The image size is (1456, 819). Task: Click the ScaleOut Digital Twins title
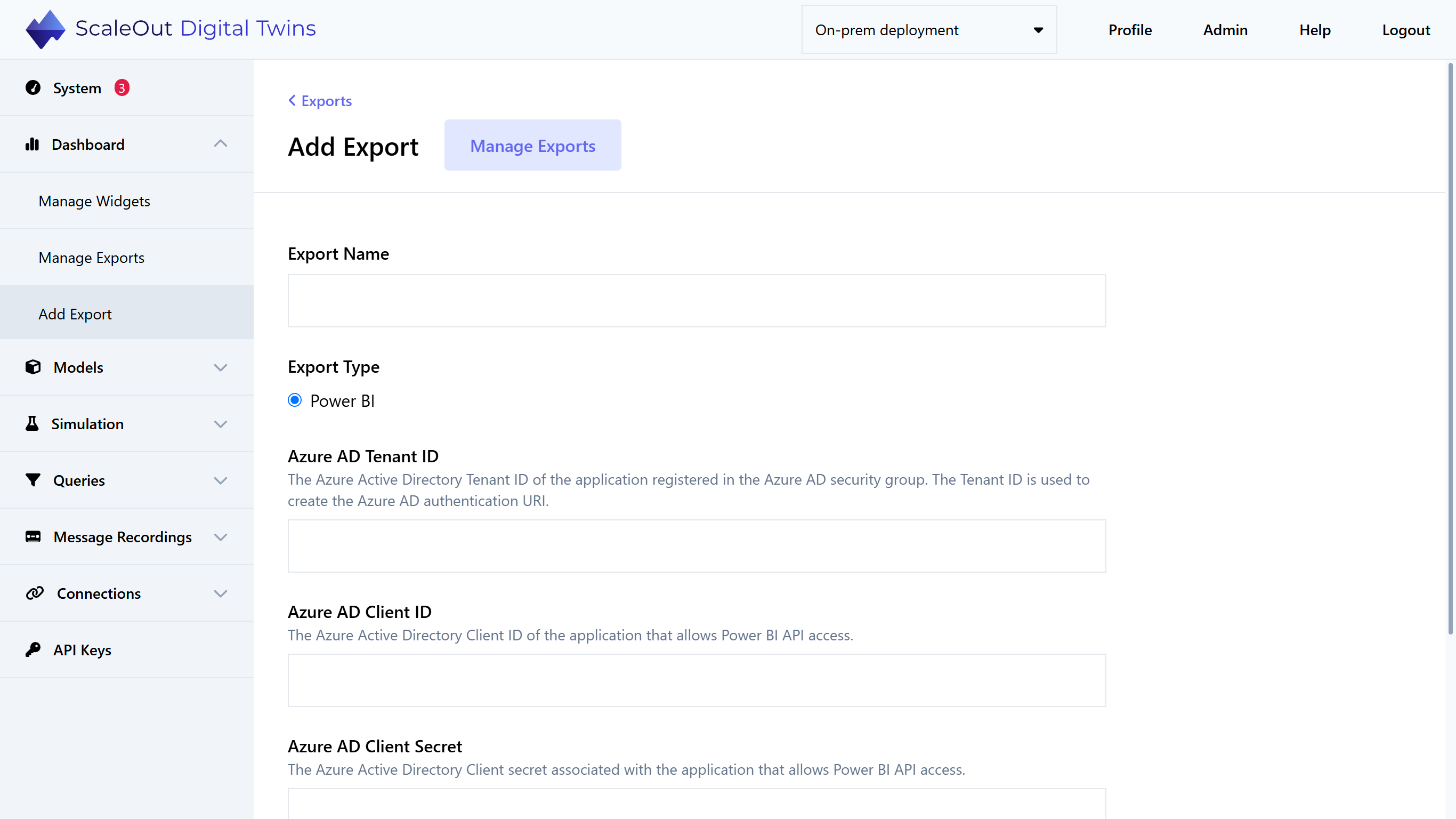[x=196, y=28]
